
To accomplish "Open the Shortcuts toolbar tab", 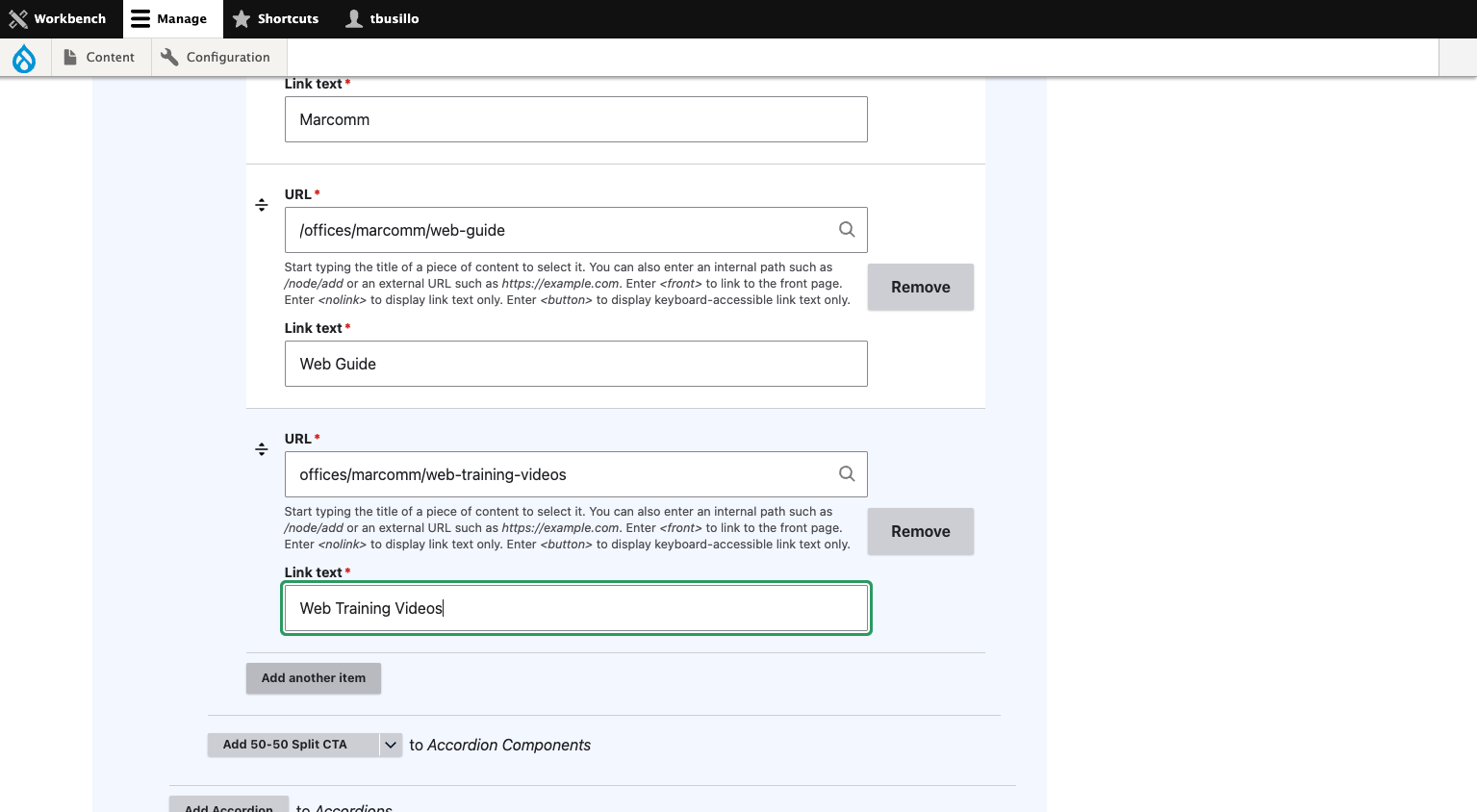I will [x=275, y=19].
